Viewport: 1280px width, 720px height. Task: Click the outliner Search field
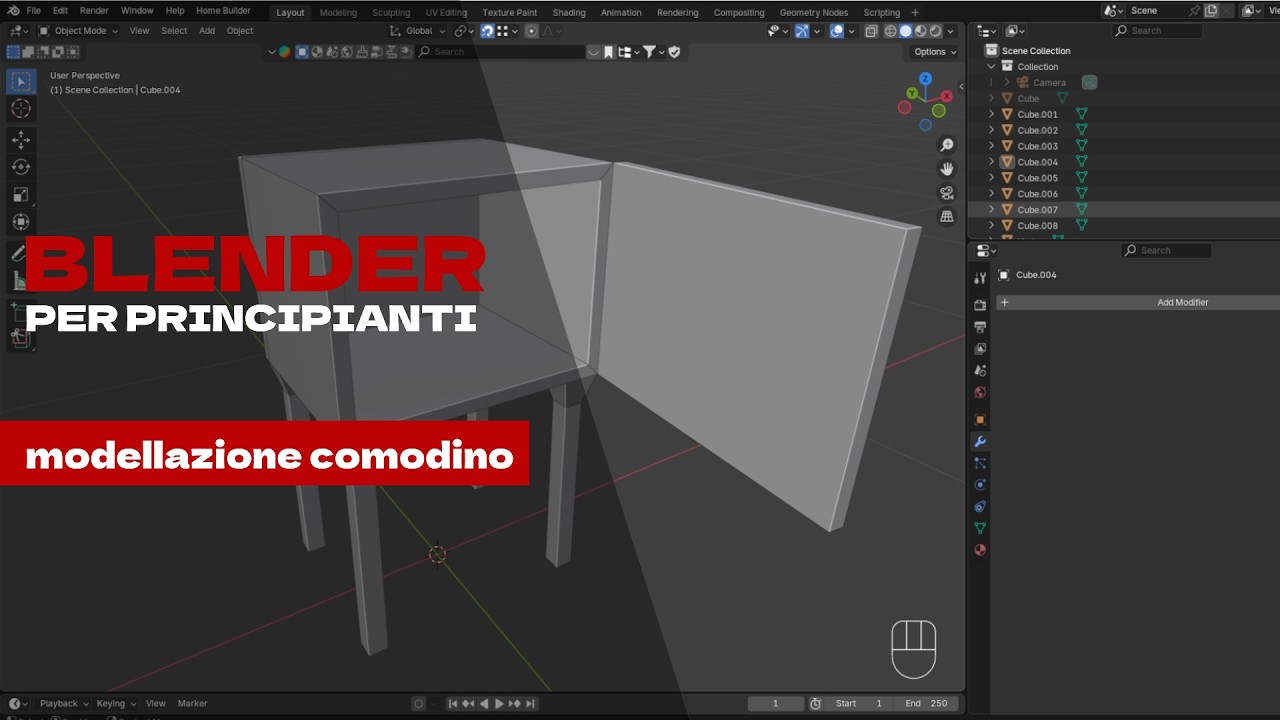[x=1156, y=31]
